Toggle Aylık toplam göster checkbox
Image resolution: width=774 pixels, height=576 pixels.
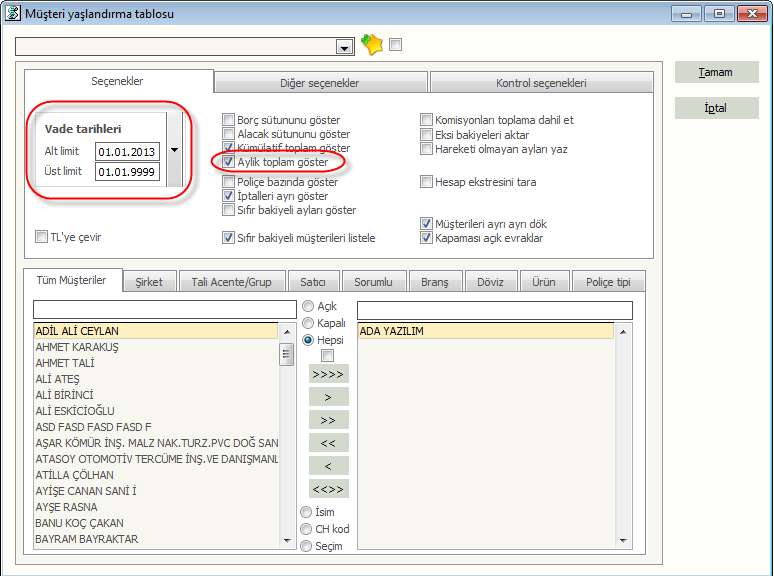[229, 162]
